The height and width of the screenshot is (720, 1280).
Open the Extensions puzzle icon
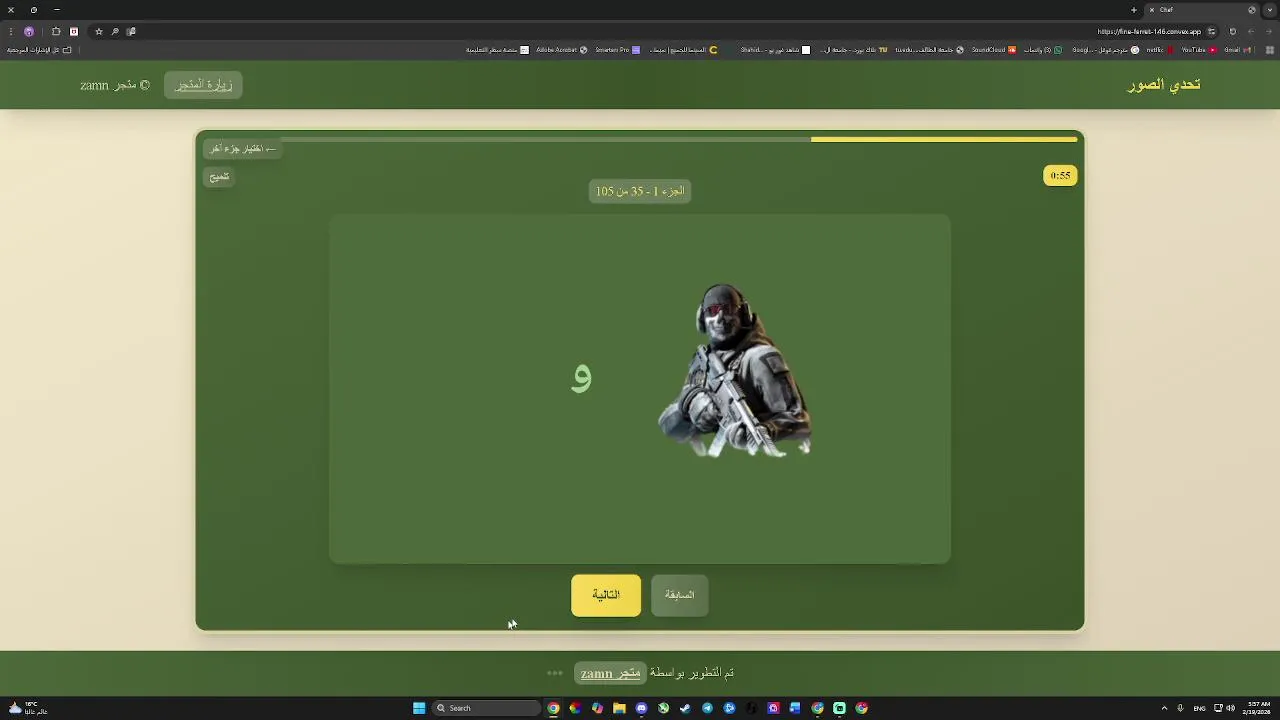pos(56,31)
